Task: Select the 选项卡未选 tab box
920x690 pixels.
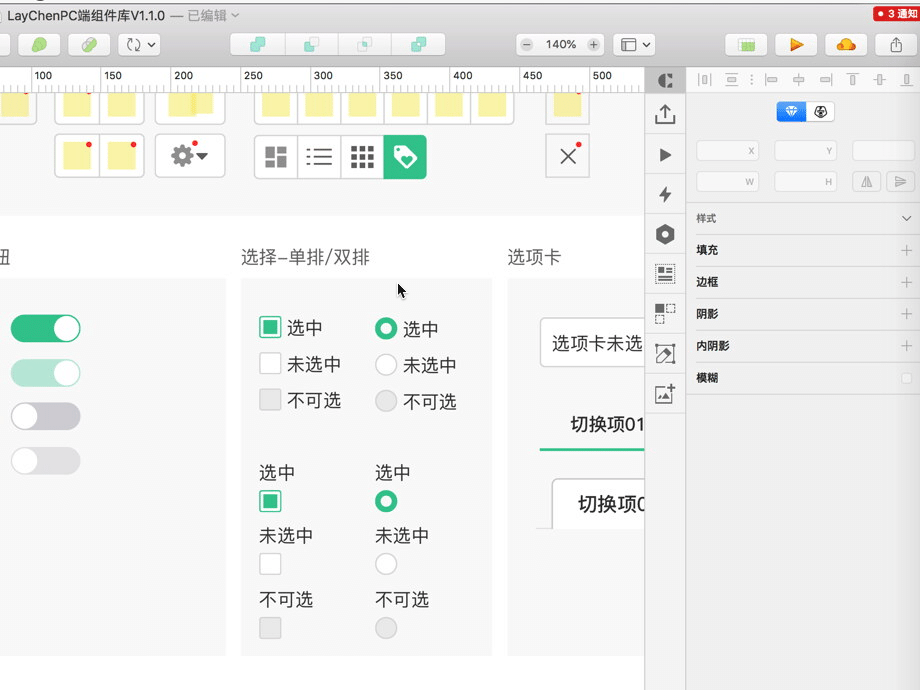Action: [593, 343]
